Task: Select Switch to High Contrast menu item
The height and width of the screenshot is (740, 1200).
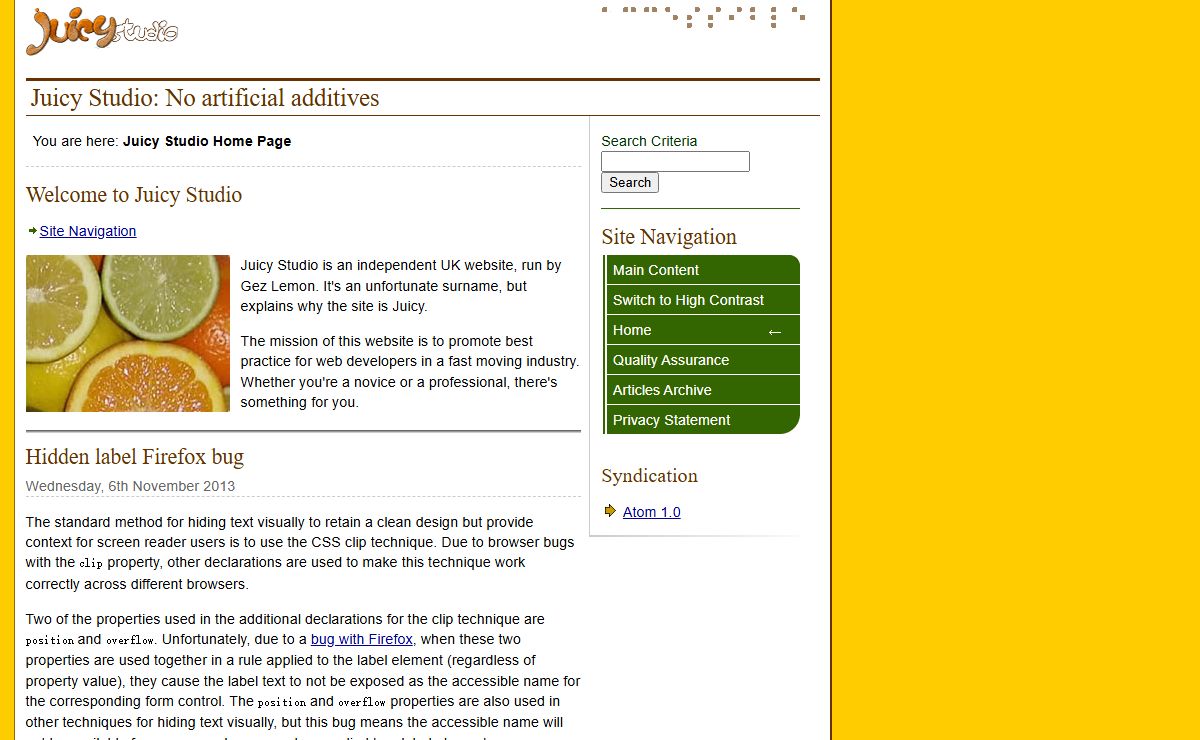Action: coord(703,300)
